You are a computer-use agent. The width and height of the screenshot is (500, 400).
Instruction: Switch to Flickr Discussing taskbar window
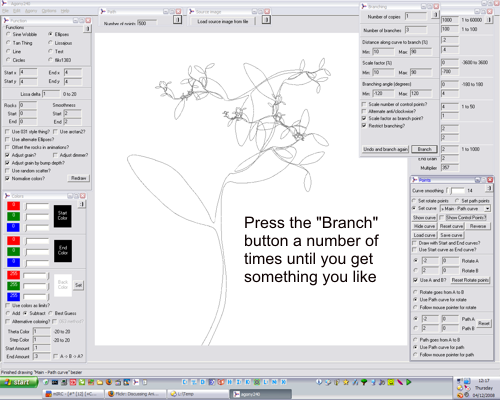pos(136,394)
